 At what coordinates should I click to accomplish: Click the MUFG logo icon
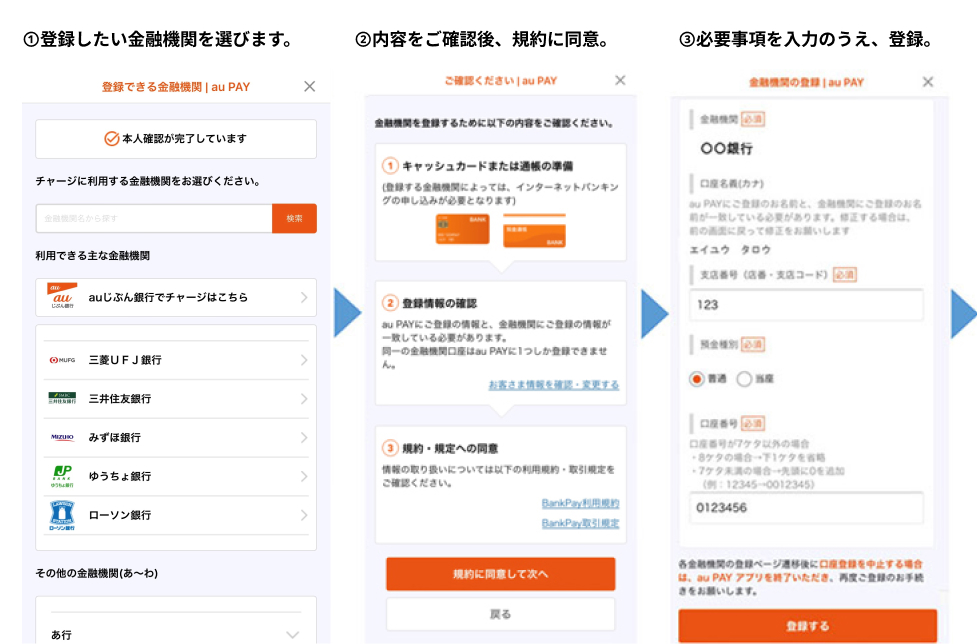click(x=62, y=360)
